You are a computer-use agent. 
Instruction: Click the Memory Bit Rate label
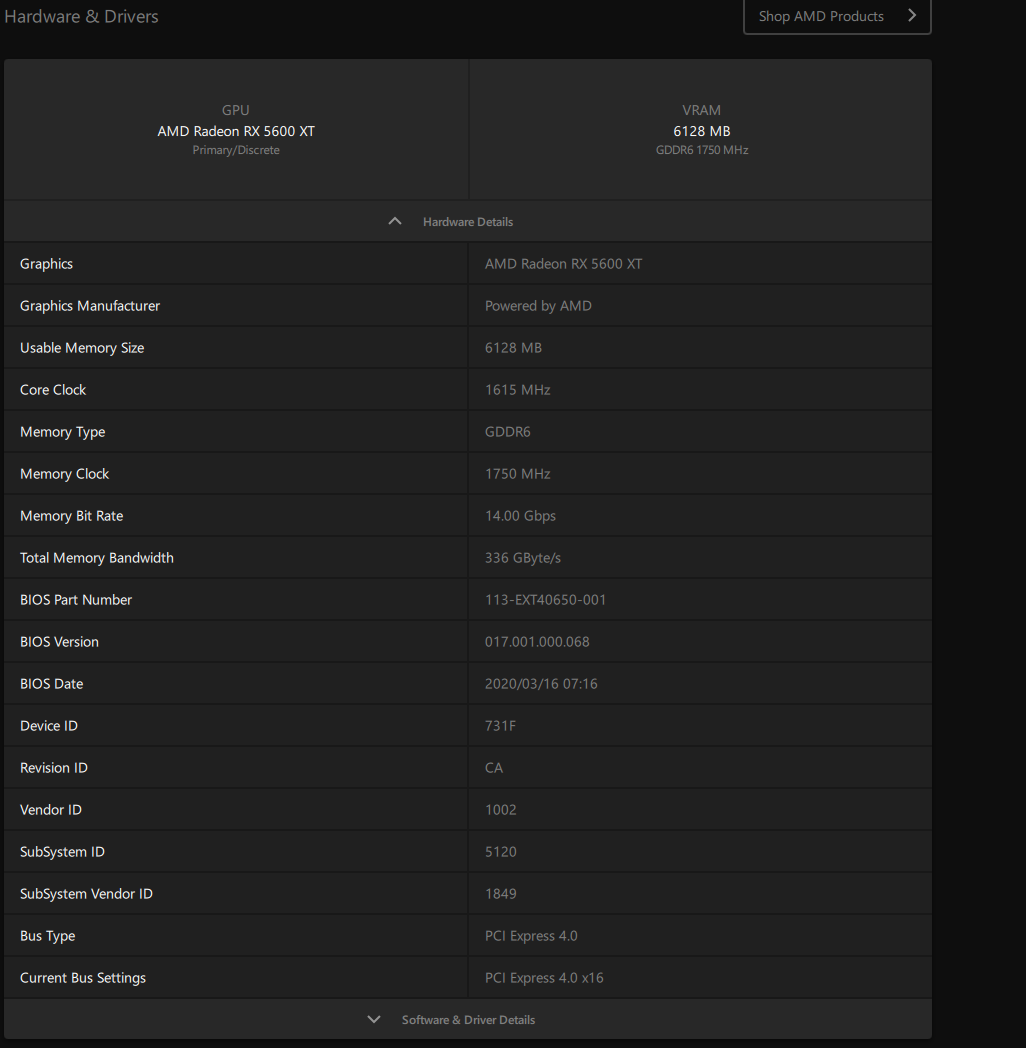pyautogui.click(x=72, y=516)
